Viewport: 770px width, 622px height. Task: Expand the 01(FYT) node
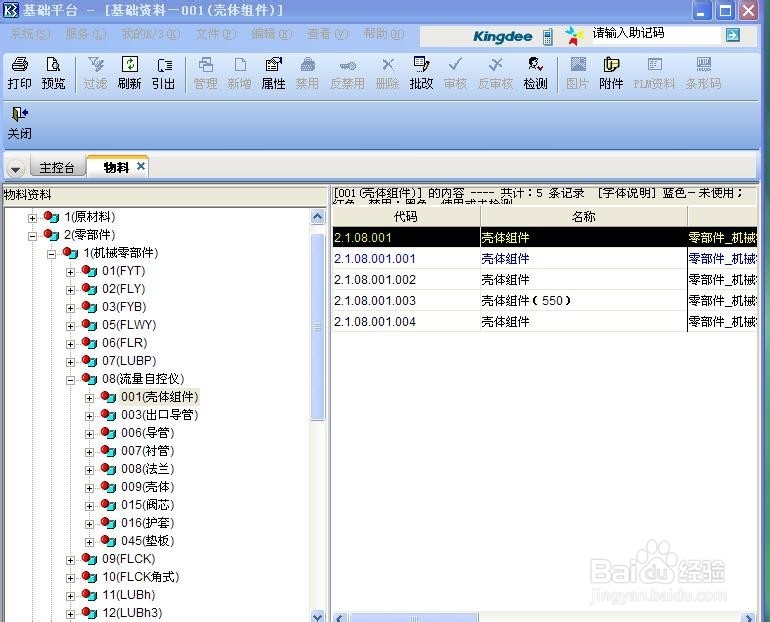point(70,272)
